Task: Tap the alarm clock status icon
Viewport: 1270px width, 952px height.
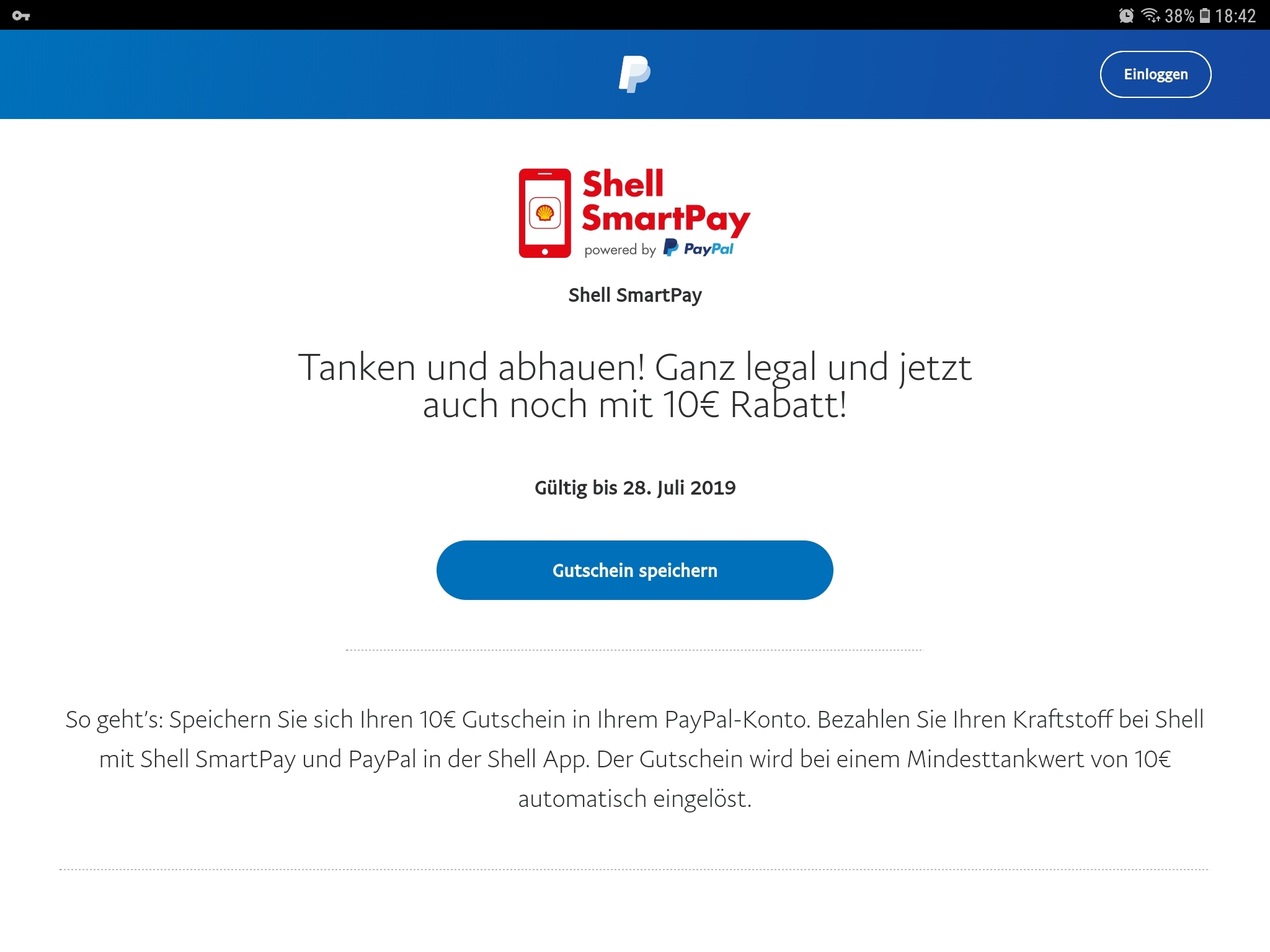Action: (x=1126, y=15)
